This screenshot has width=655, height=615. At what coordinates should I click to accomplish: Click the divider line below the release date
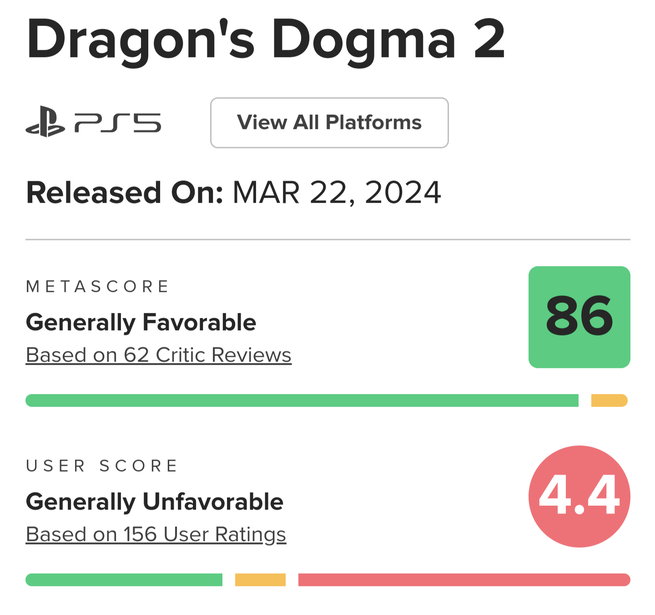tap(327, 240)
